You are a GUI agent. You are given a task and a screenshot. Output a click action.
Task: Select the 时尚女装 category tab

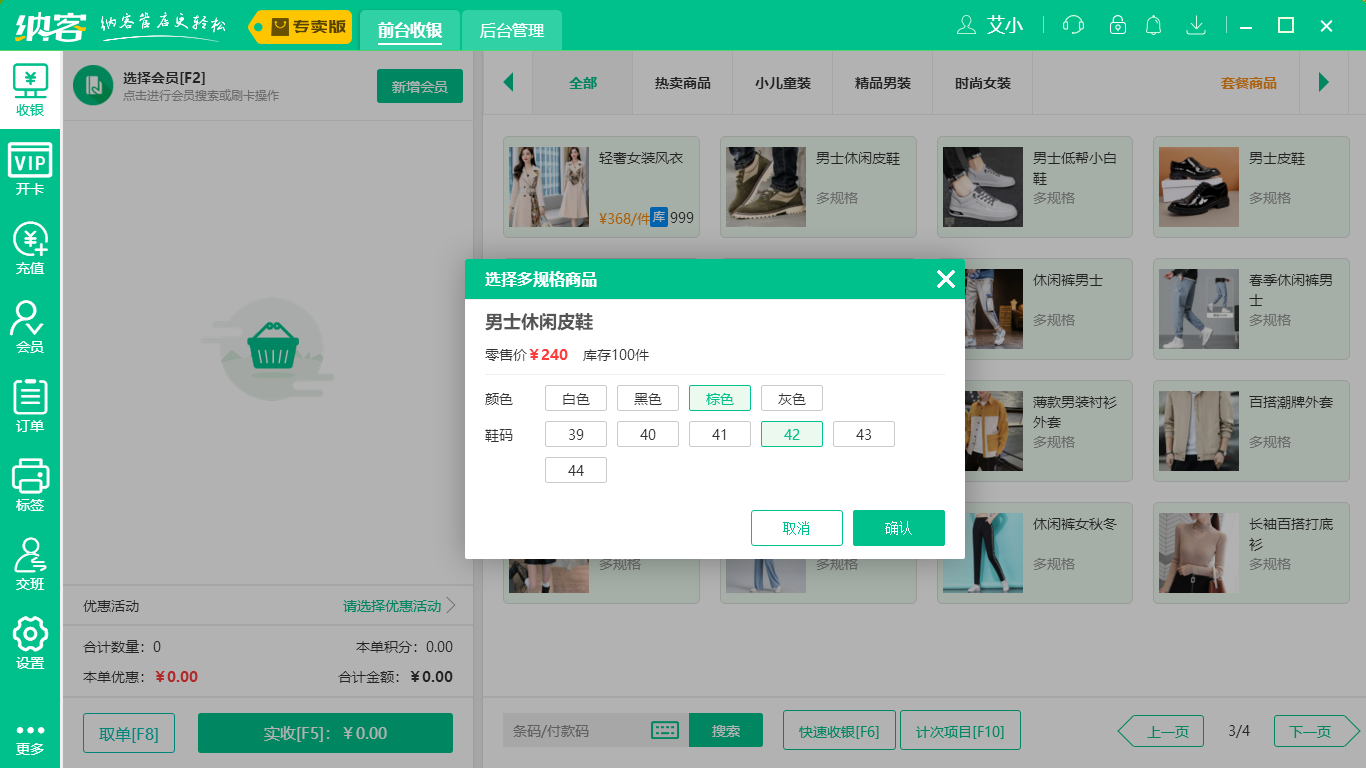click(983, 83)
